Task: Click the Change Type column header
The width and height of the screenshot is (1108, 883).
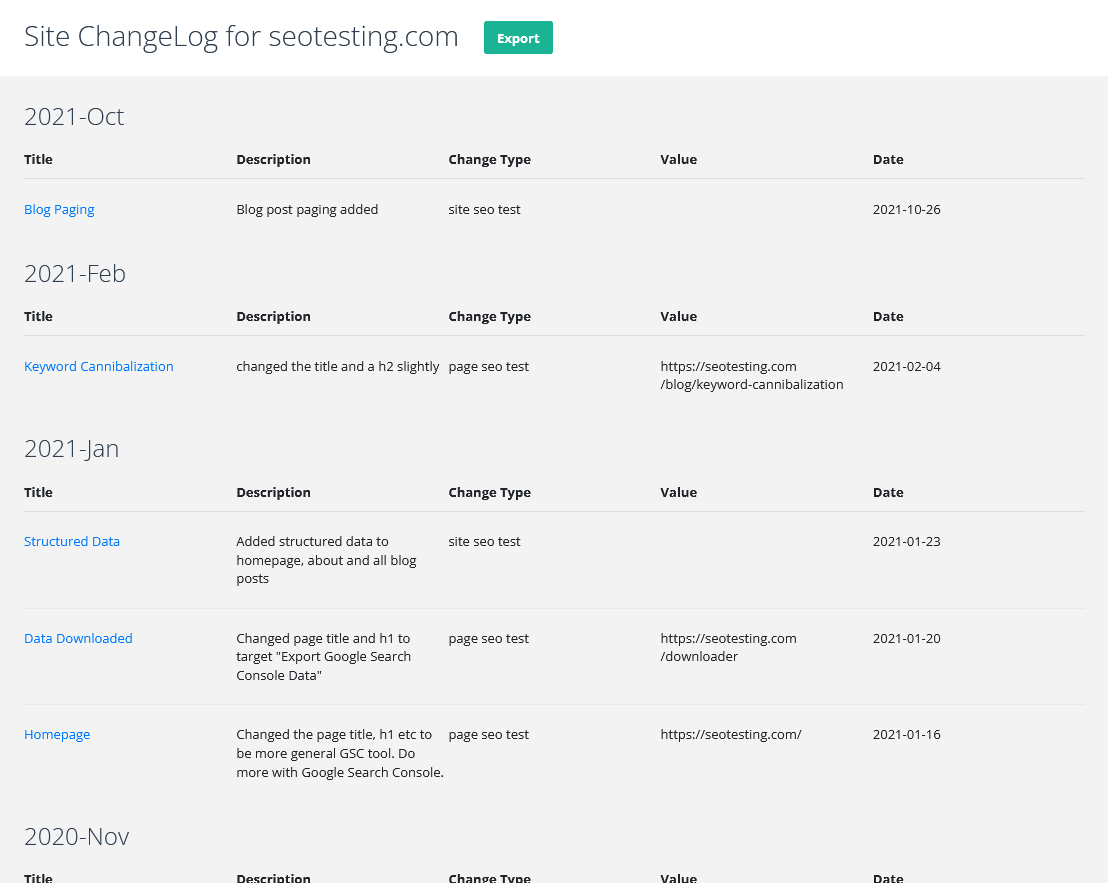Action: pyautogui.click(x=489, y=159)
